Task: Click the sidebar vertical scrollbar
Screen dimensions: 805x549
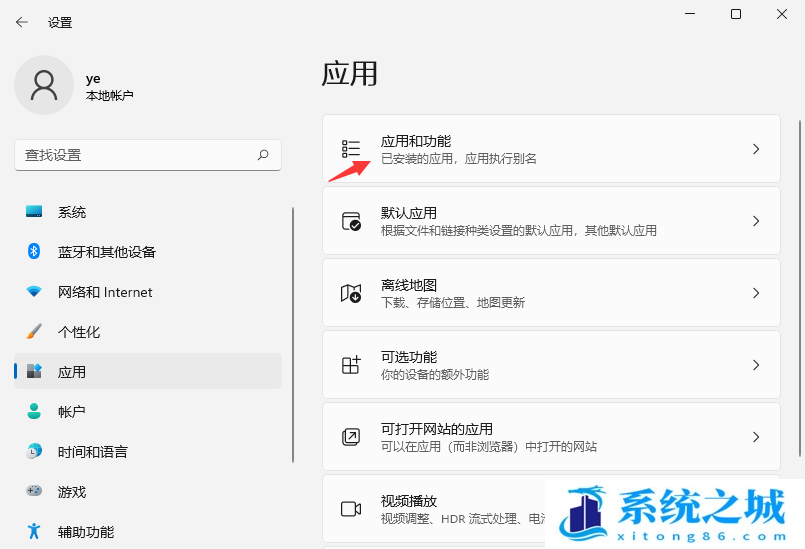Action: (293, 335)
